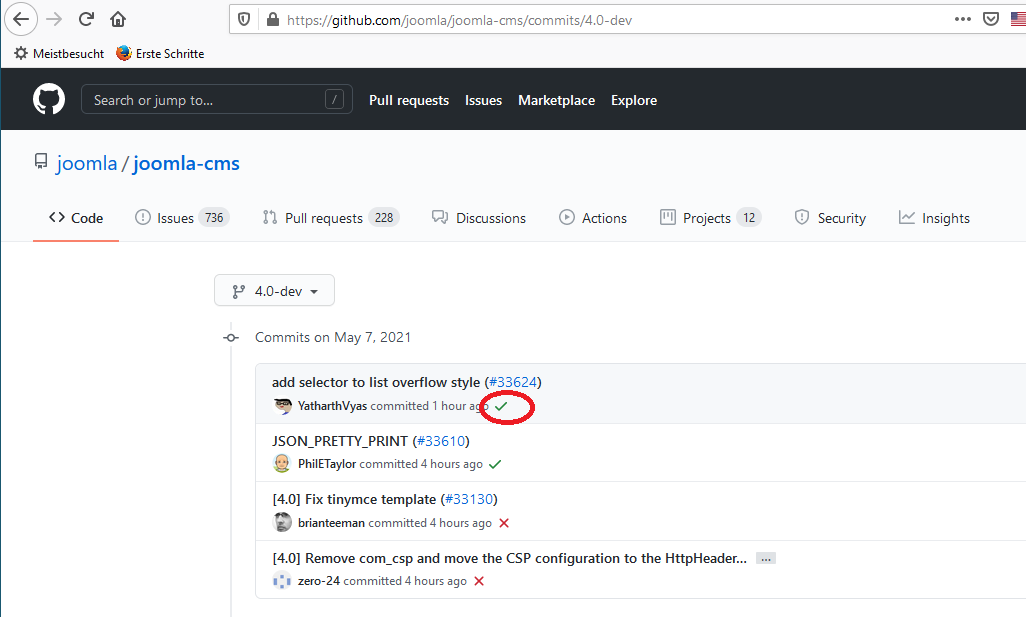Click the padlock site security icon
This screenshot has width=1026, height=617.
(x=273, y=20)
